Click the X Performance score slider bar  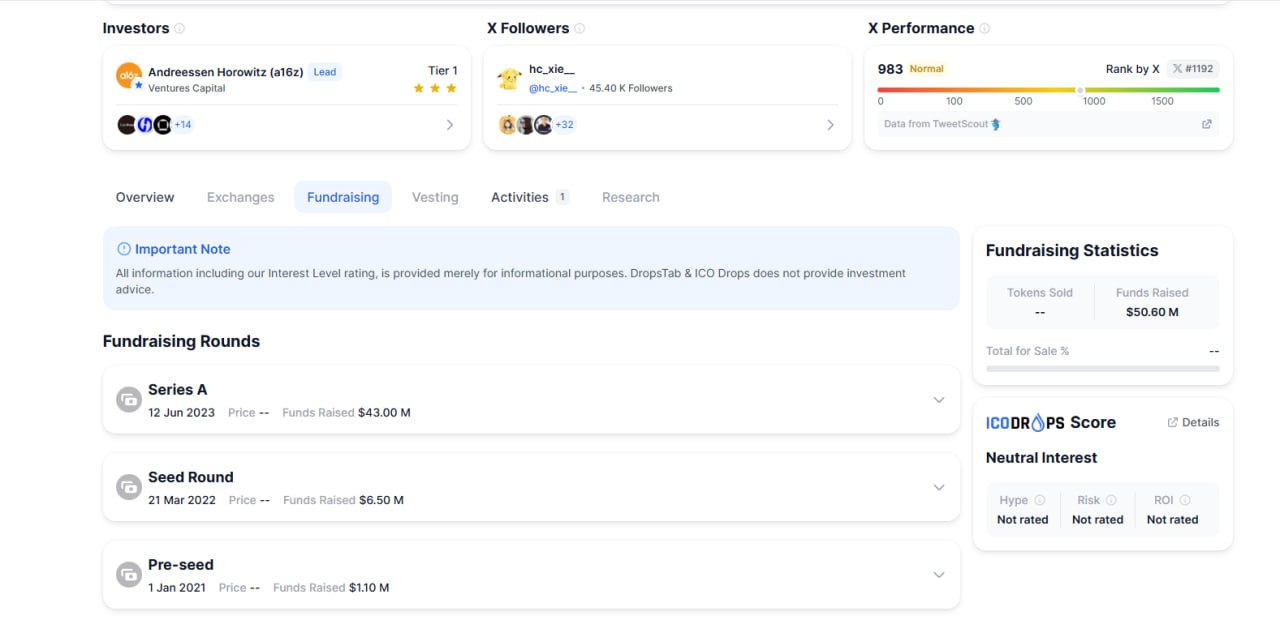point(1048,90)
